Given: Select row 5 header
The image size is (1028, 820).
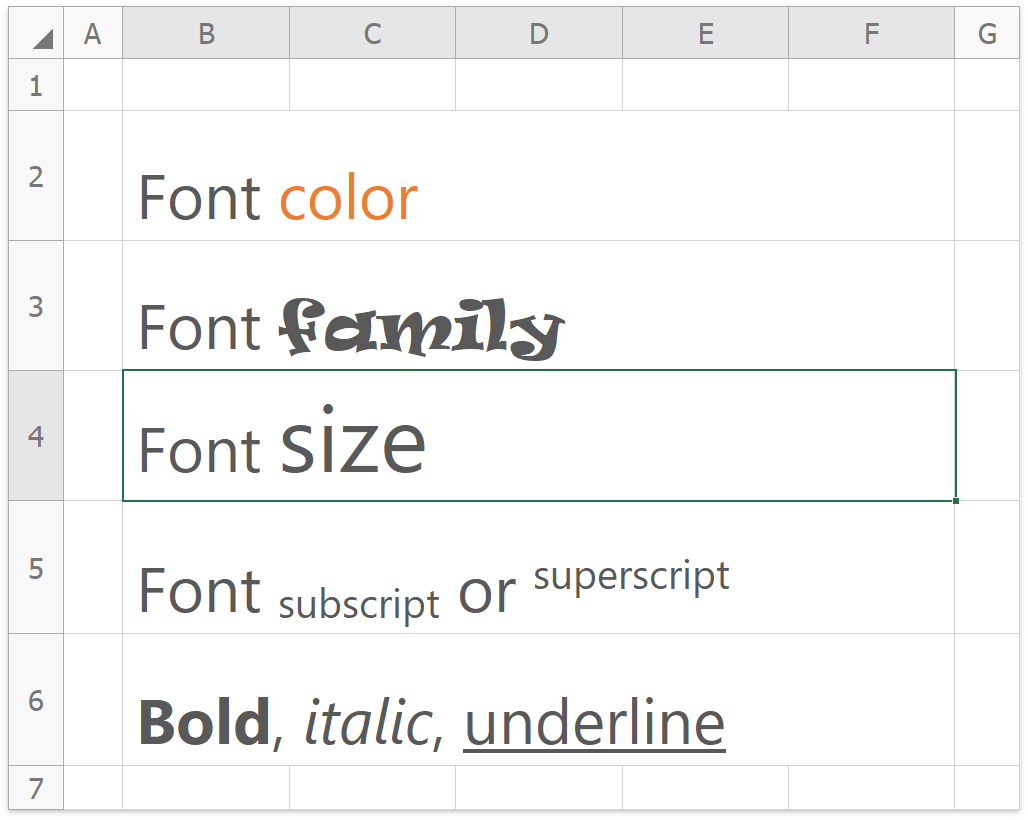Looking at the screenshot, I should [36, 568].
